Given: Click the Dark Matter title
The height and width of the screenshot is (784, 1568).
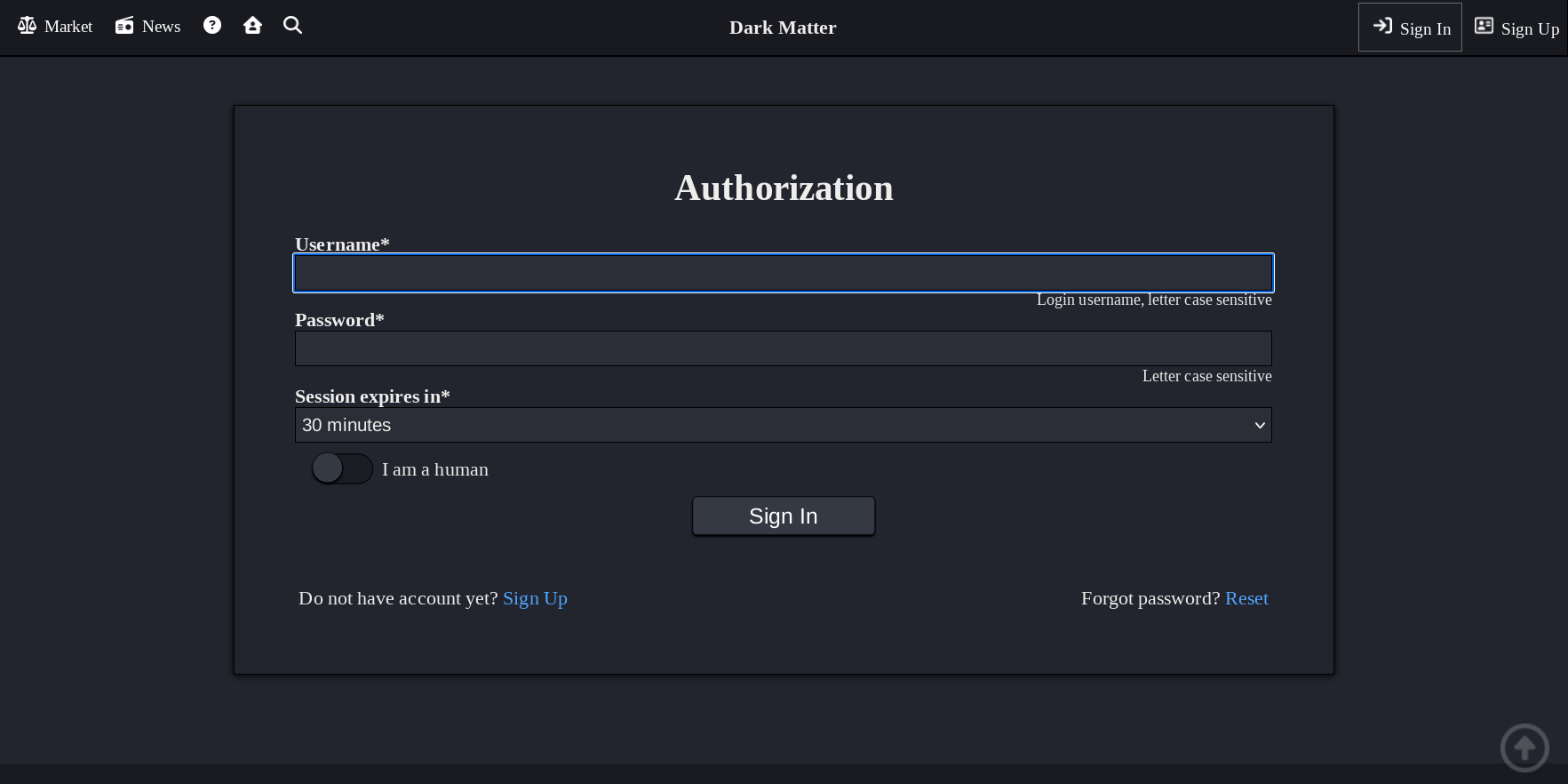Looking at the screenshot, I should tap(783, 27).
